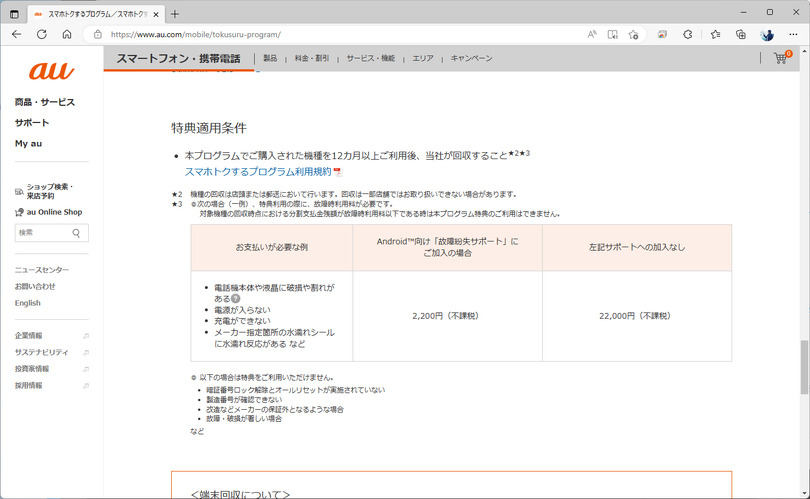Viewport: 810px width, 499px height.
Task: Open 商品・サービス in sidebar
Action: 45,102
